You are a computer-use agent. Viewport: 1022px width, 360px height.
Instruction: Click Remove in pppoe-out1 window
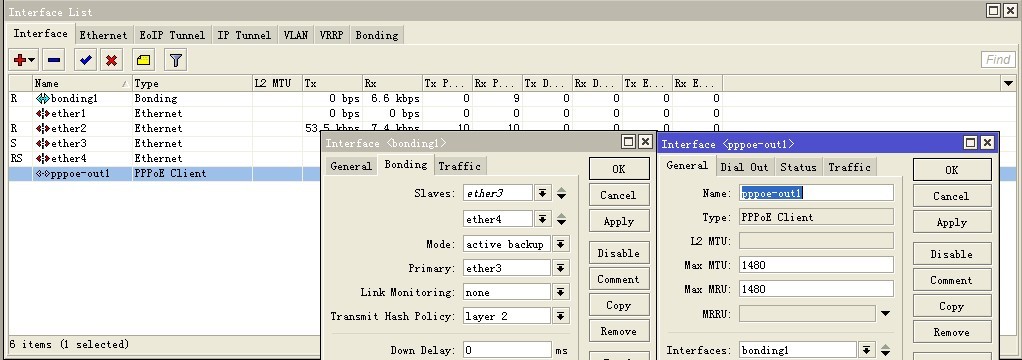[952, 332]
